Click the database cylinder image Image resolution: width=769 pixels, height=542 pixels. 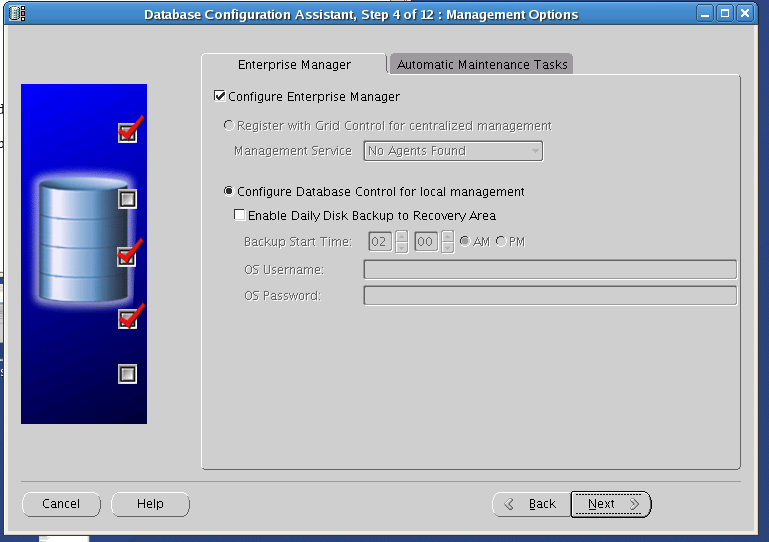(79, 240)
